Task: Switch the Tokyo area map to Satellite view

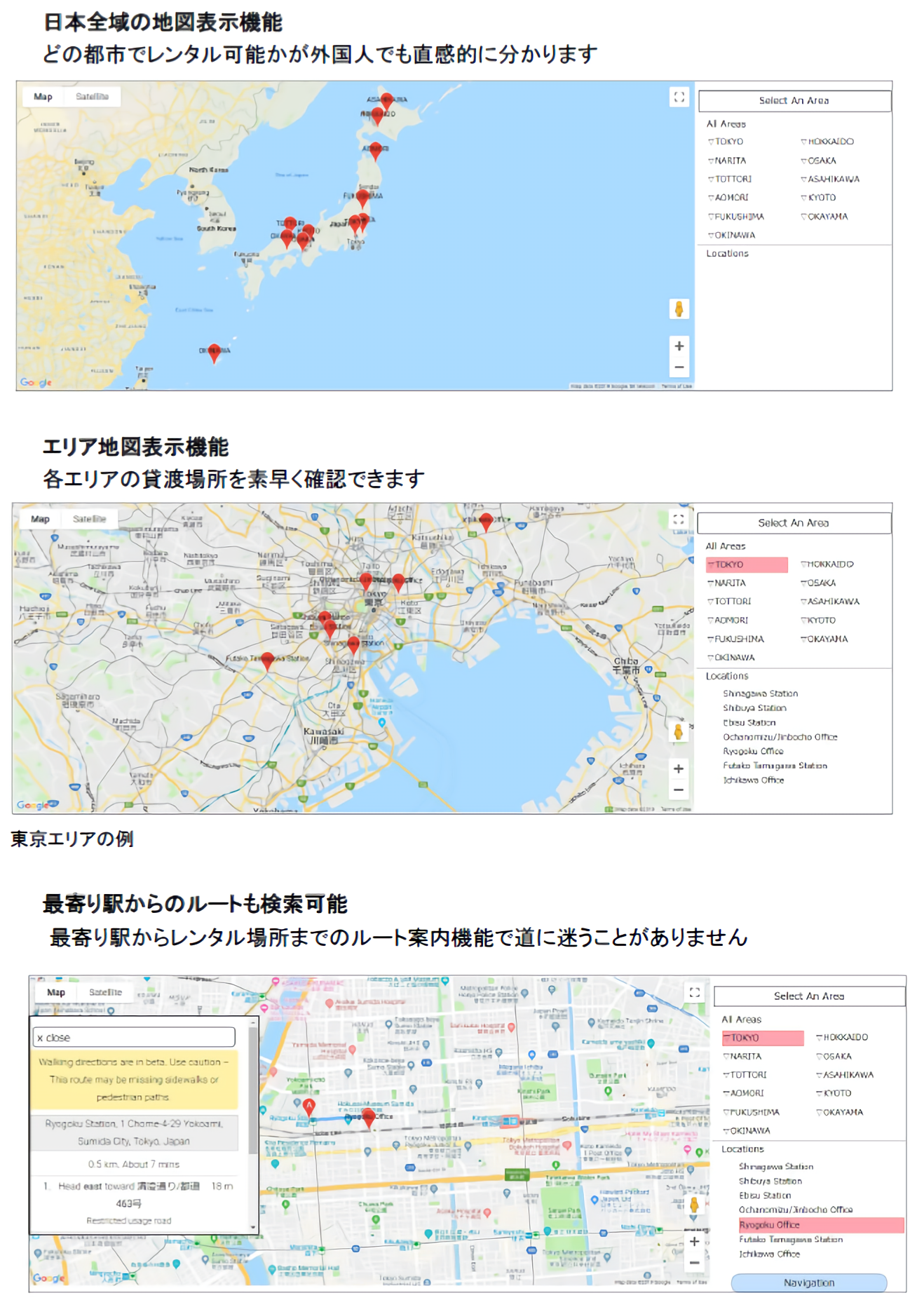Action: click(x=89, y=519)
